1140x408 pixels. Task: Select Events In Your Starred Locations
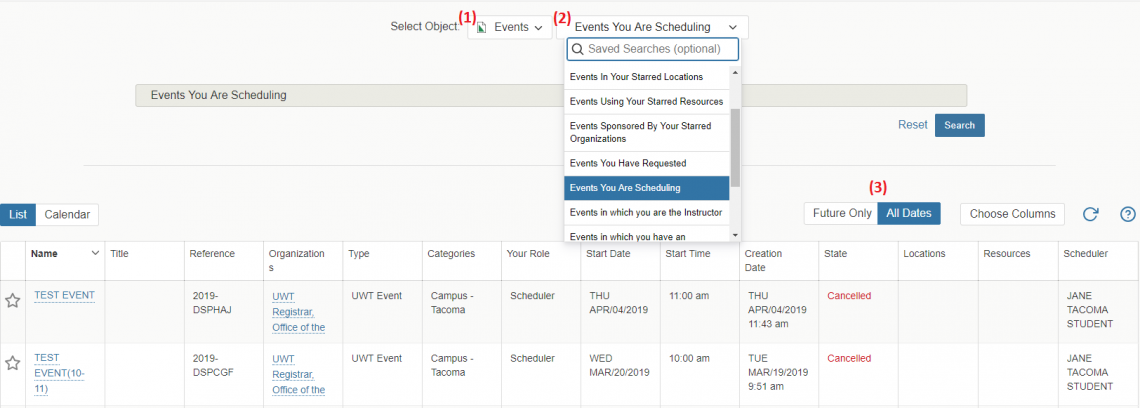(x=647, y=76)
